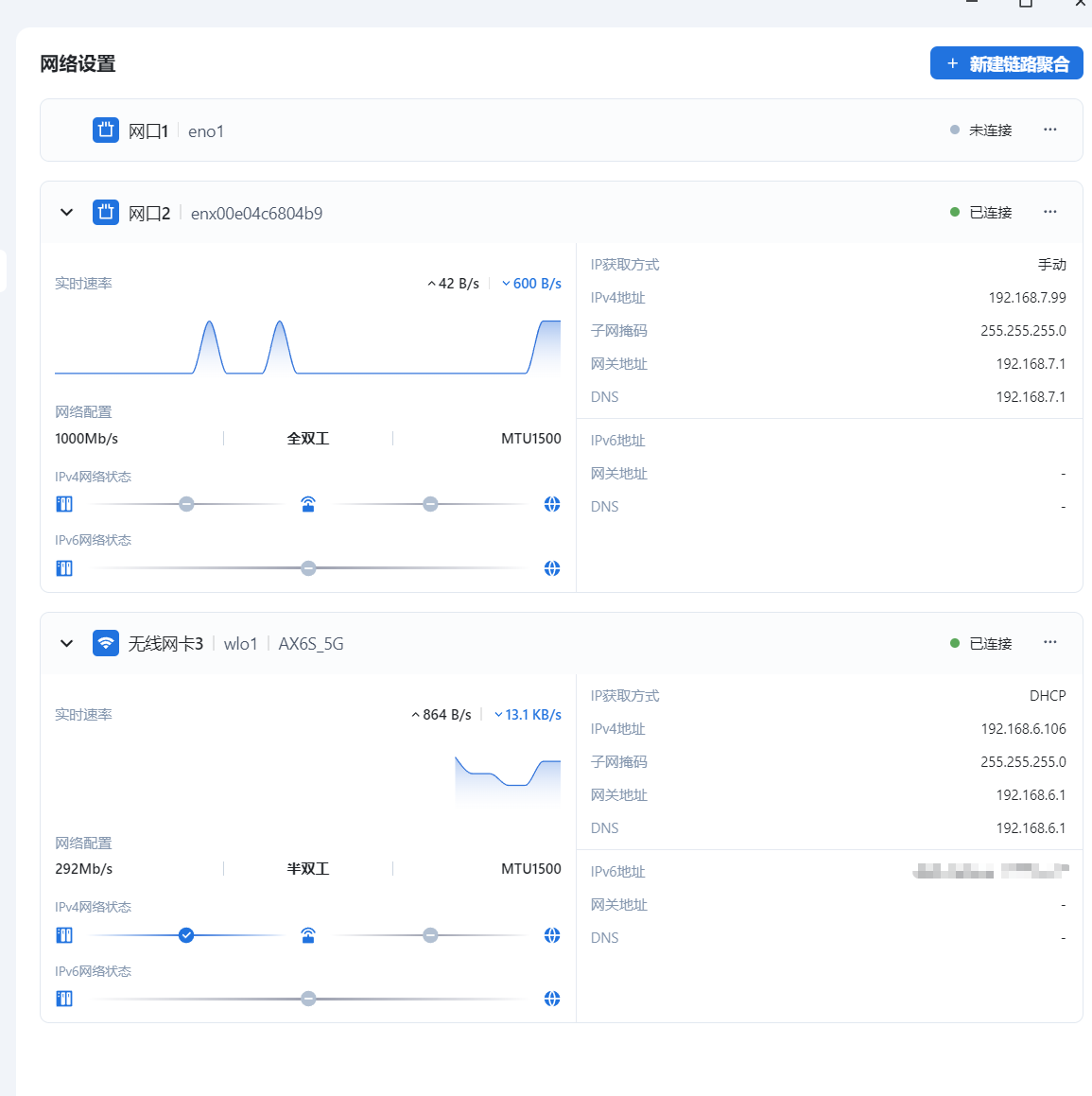
Task: Click the DHCP IP acquisition value
Action: (1048, 695)
